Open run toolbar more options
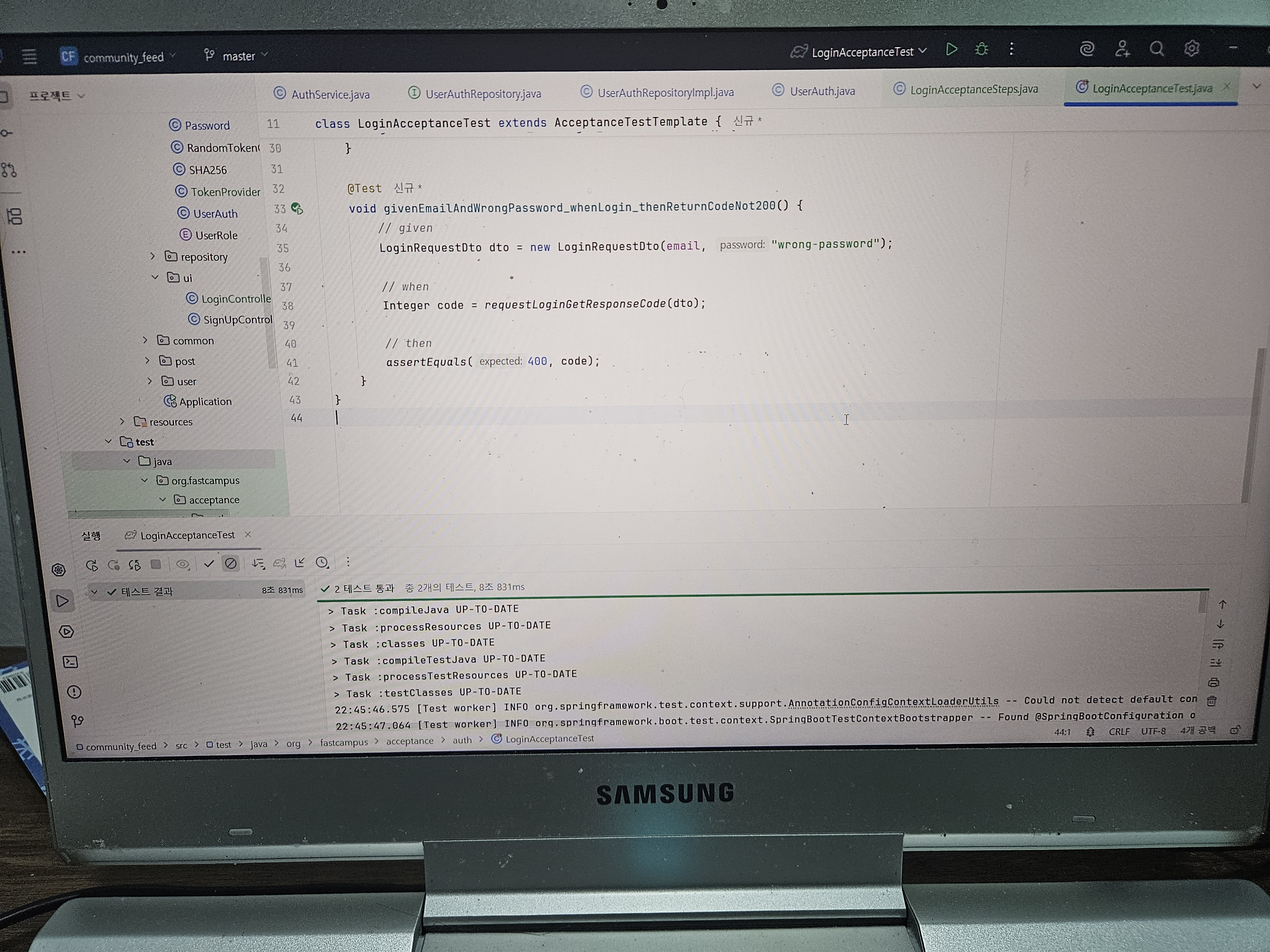 (347, 562)
